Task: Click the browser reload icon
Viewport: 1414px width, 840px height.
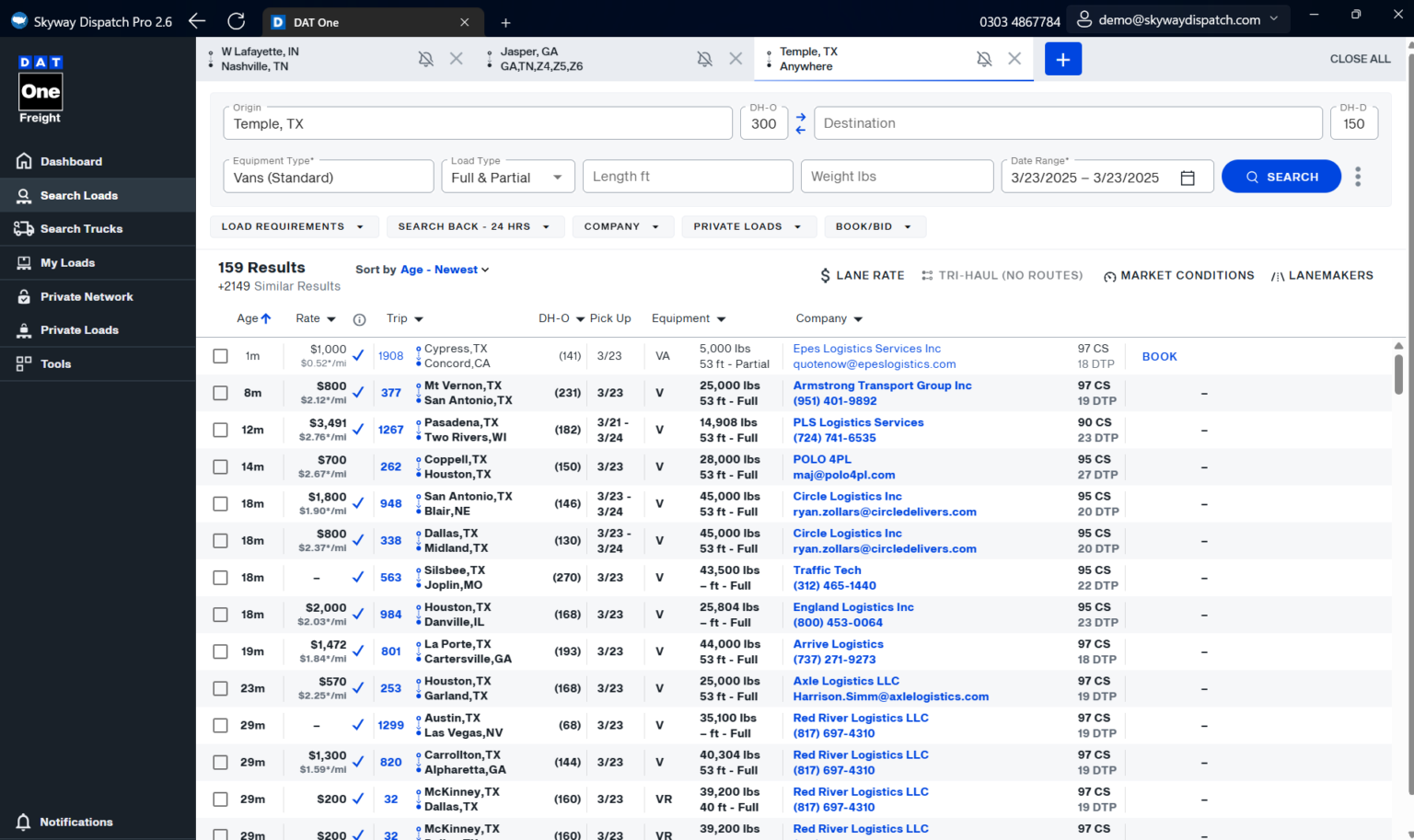Action: 237,21
